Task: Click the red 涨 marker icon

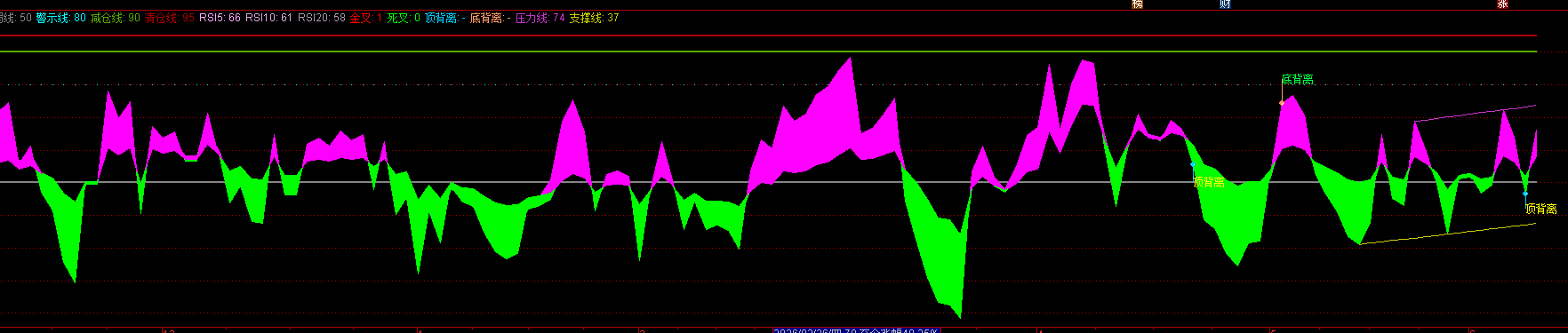Action: [x=1502, y=4]
